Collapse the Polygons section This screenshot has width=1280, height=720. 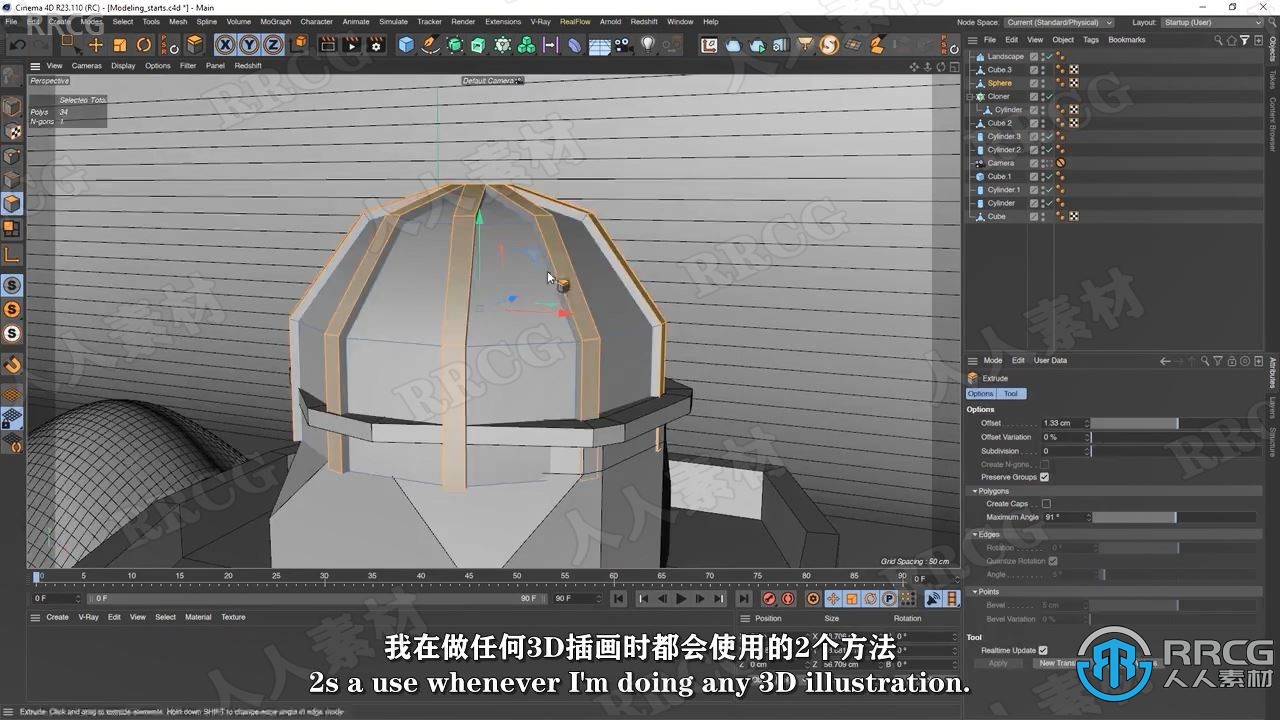[975, 491]
